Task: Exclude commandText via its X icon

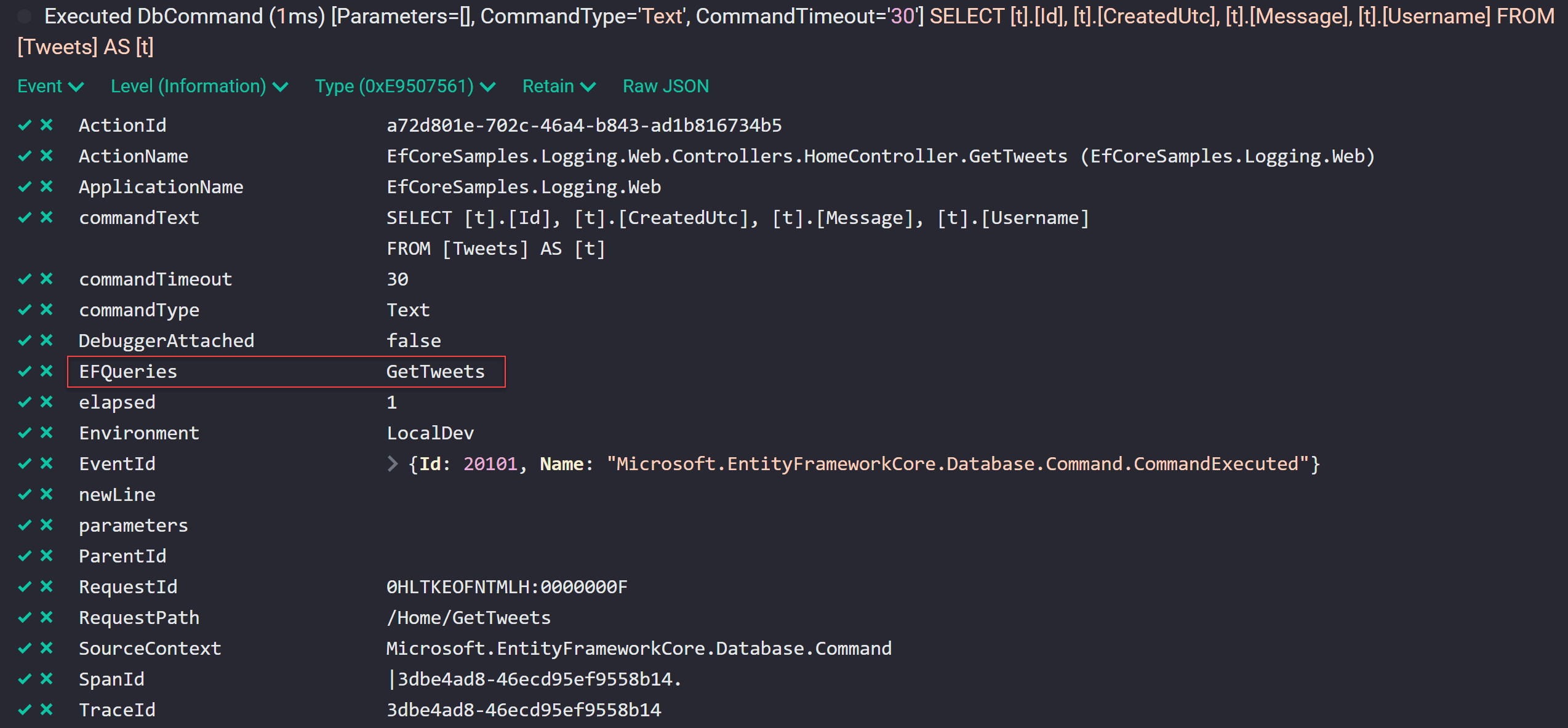Action: [x=47, y=217]
